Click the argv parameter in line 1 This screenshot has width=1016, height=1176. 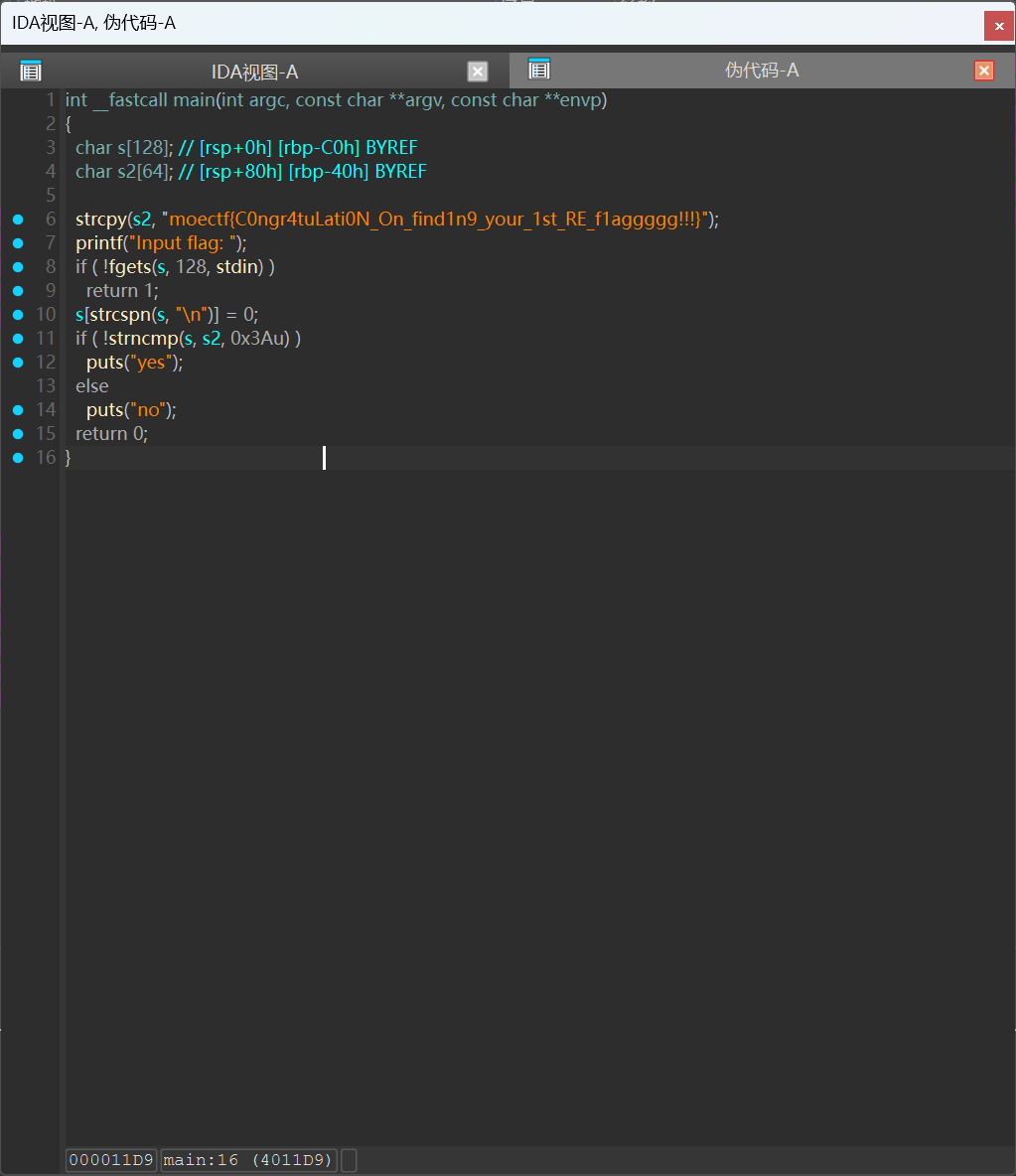point(424,99)
